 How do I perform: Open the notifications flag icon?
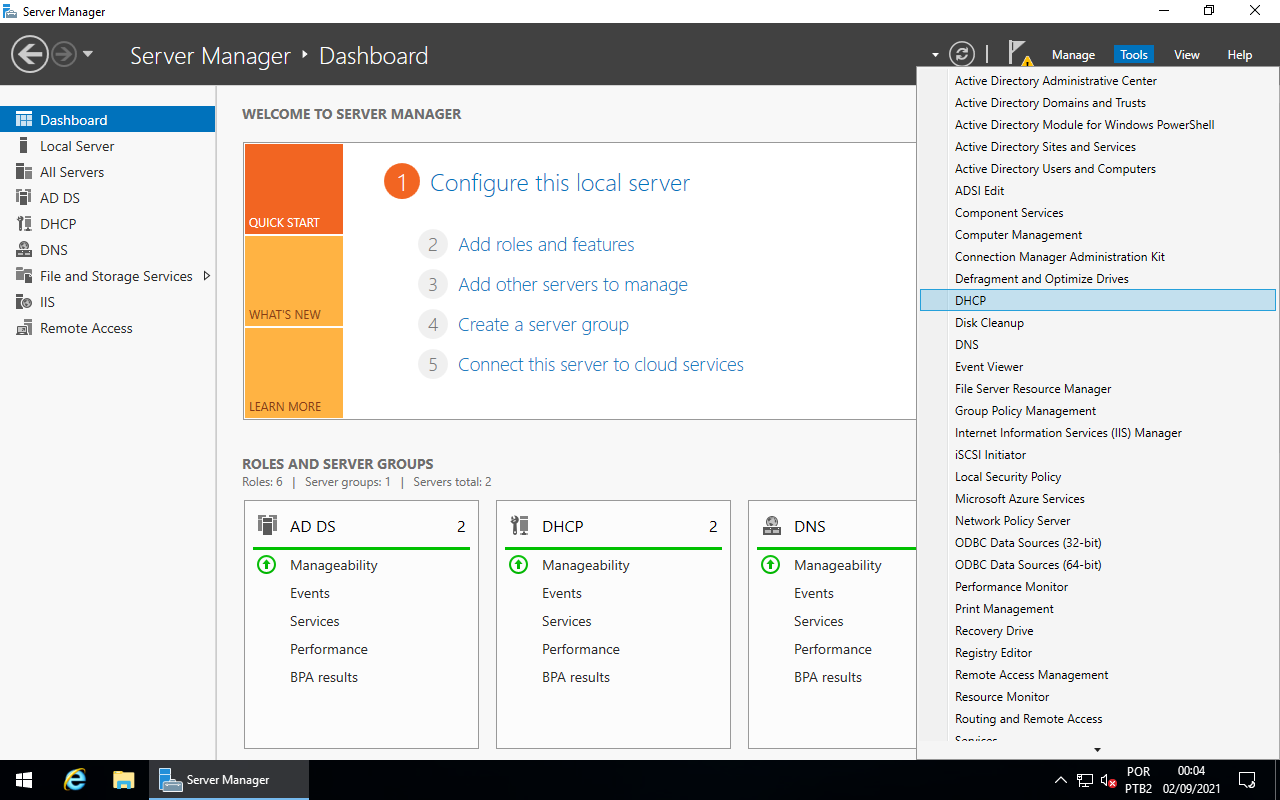pyautogui.click(x=1018, y=54)
